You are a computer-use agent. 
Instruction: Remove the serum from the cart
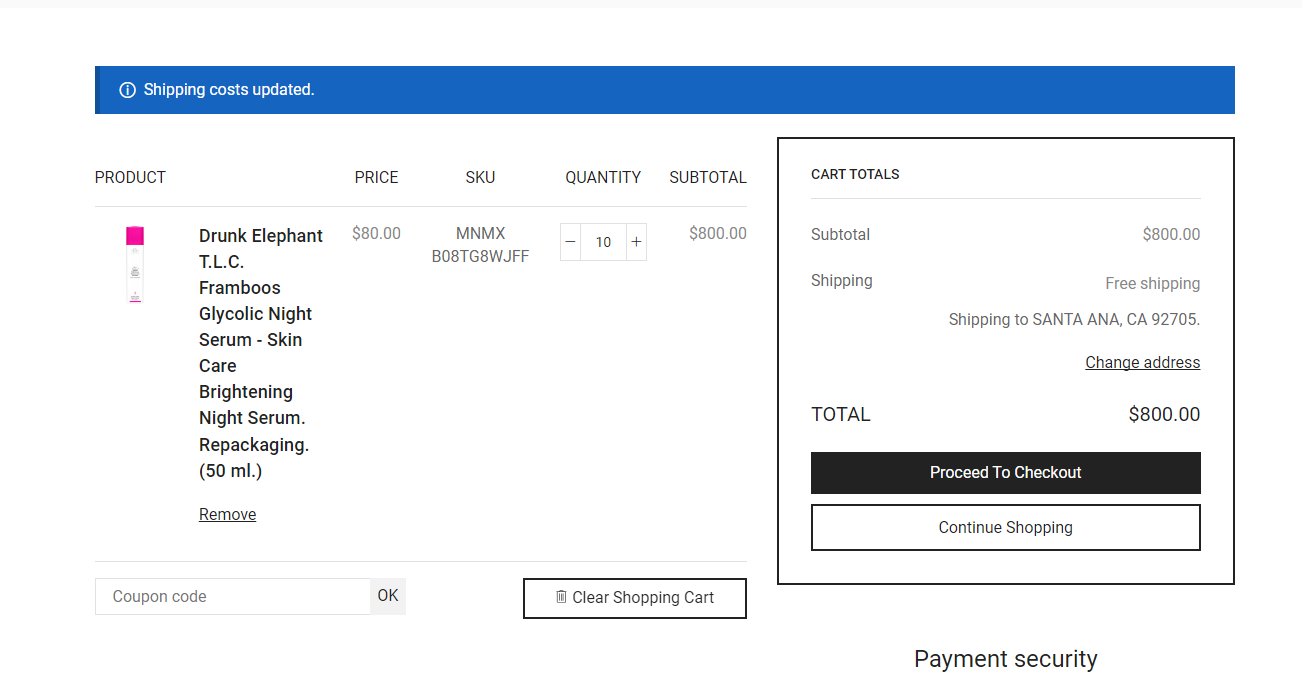pos(227,514)
